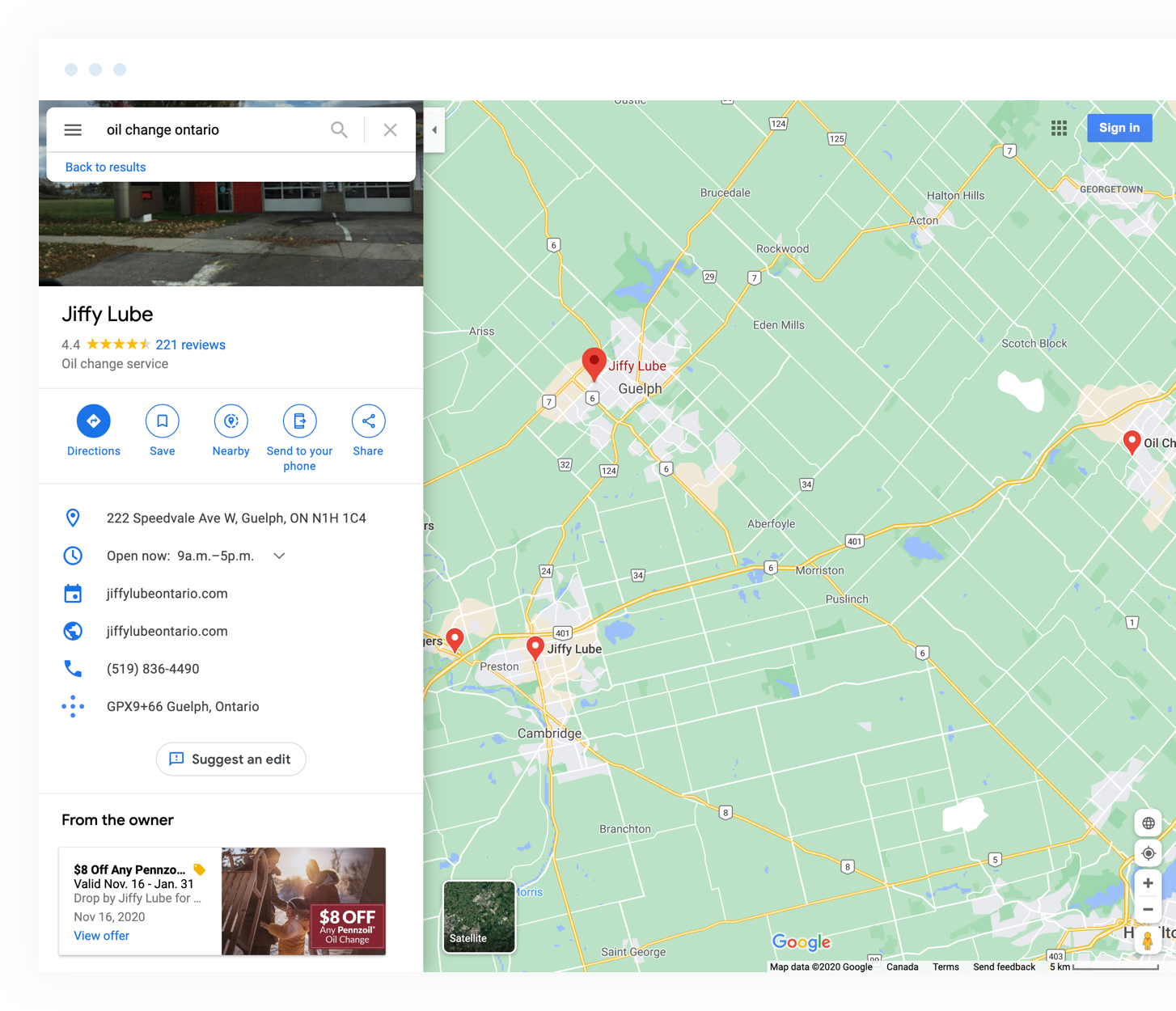Screen dimensions: 1176x1011
Task: Click the Guelph city label on map
Action: pos(640,389)
